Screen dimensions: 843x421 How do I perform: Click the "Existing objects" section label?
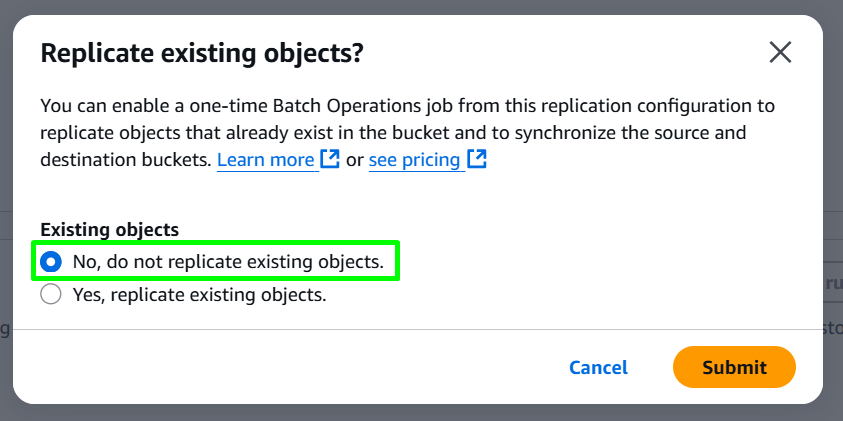point(110,230)
